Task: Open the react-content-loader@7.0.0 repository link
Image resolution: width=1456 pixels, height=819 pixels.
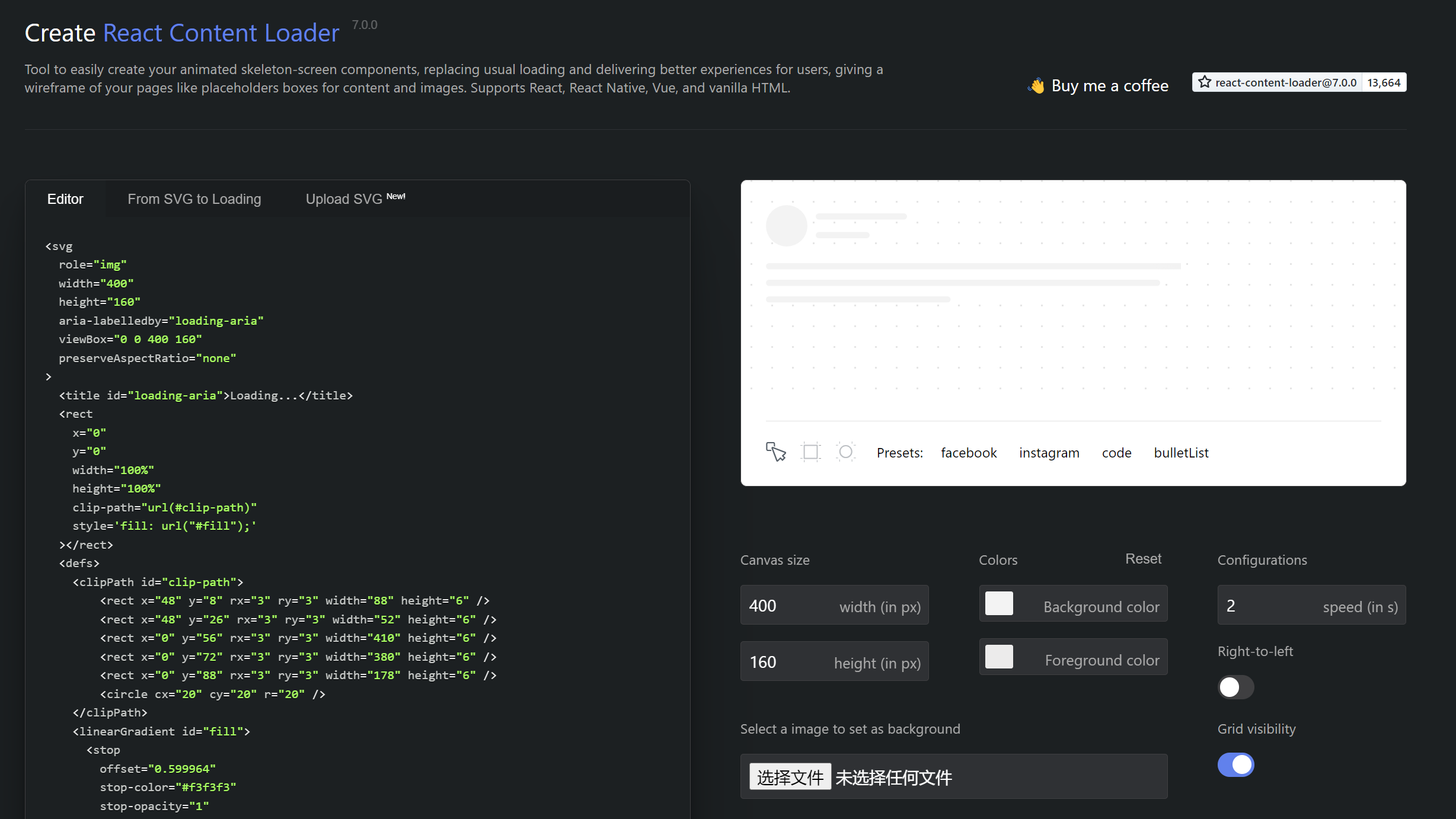Action: coord(1286,82)
